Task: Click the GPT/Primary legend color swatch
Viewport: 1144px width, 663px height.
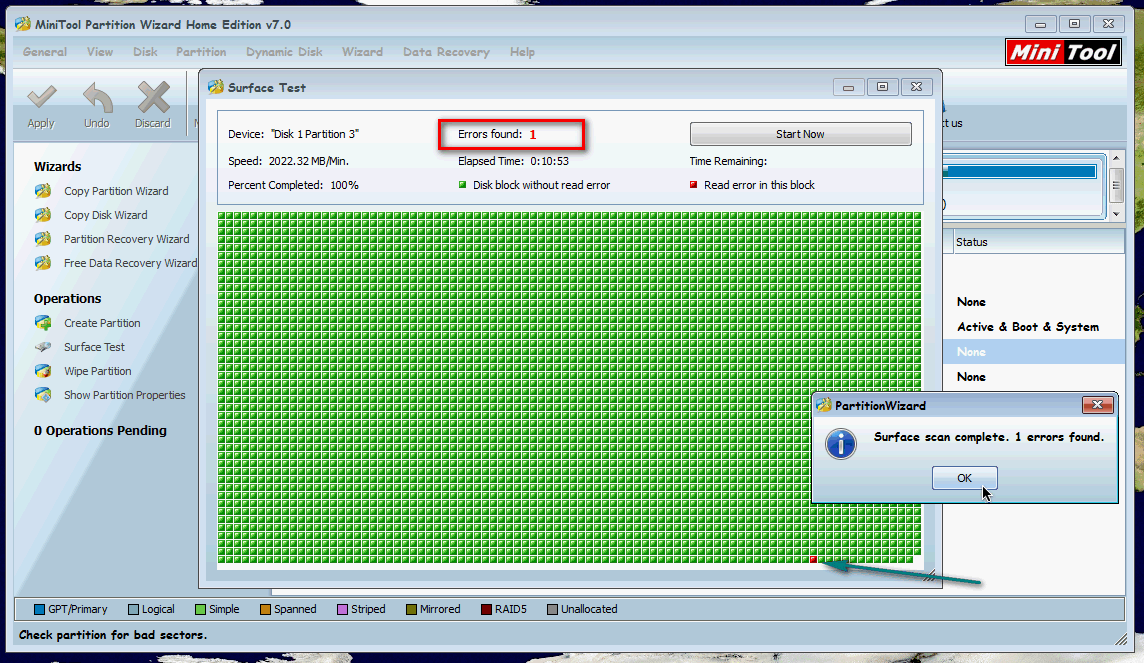Action: (39, 609)
